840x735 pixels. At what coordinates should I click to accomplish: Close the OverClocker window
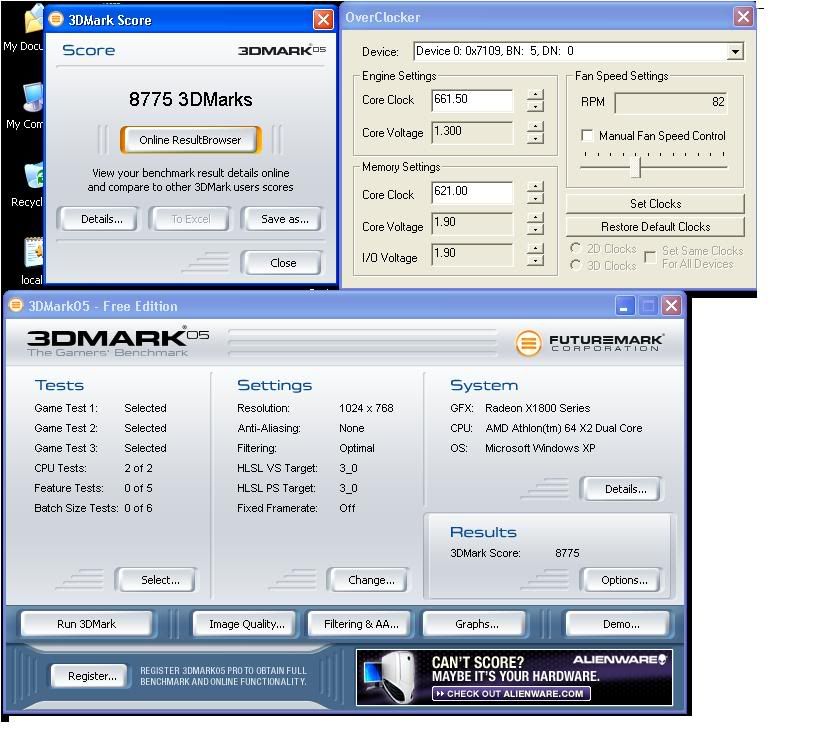coord(743,17)
